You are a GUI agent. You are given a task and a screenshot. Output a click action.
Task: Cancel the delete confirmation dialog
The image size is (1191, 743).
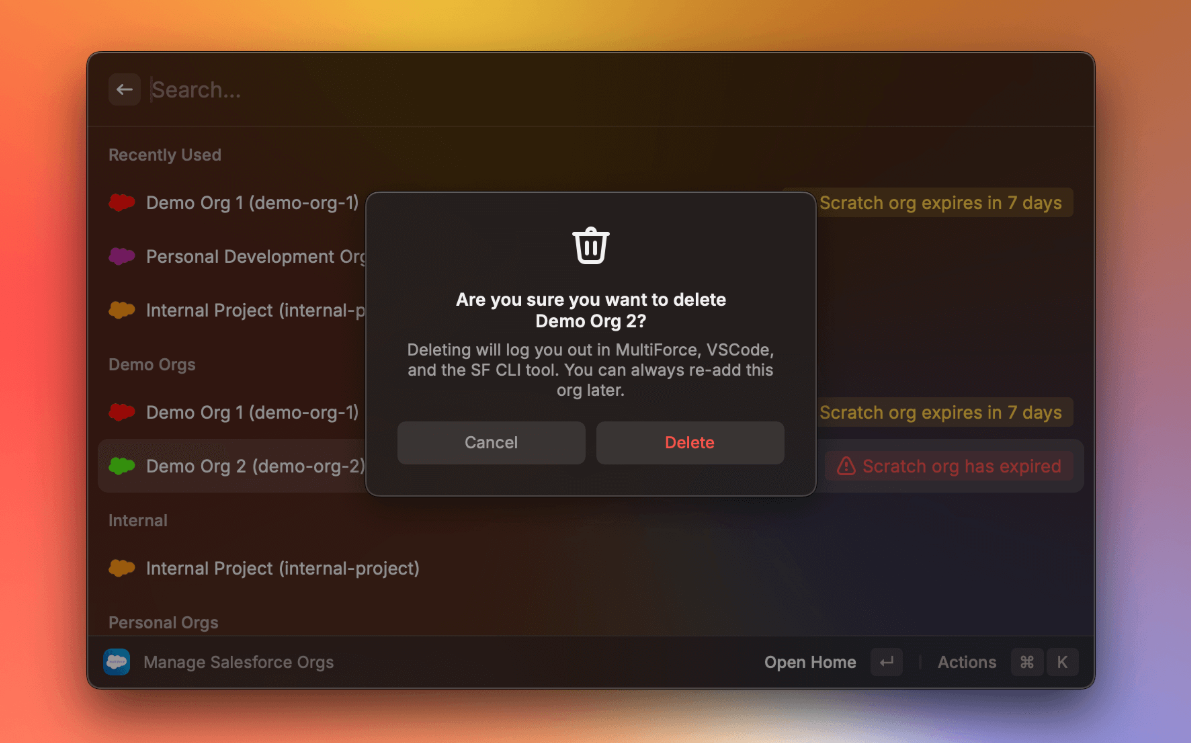491,442
